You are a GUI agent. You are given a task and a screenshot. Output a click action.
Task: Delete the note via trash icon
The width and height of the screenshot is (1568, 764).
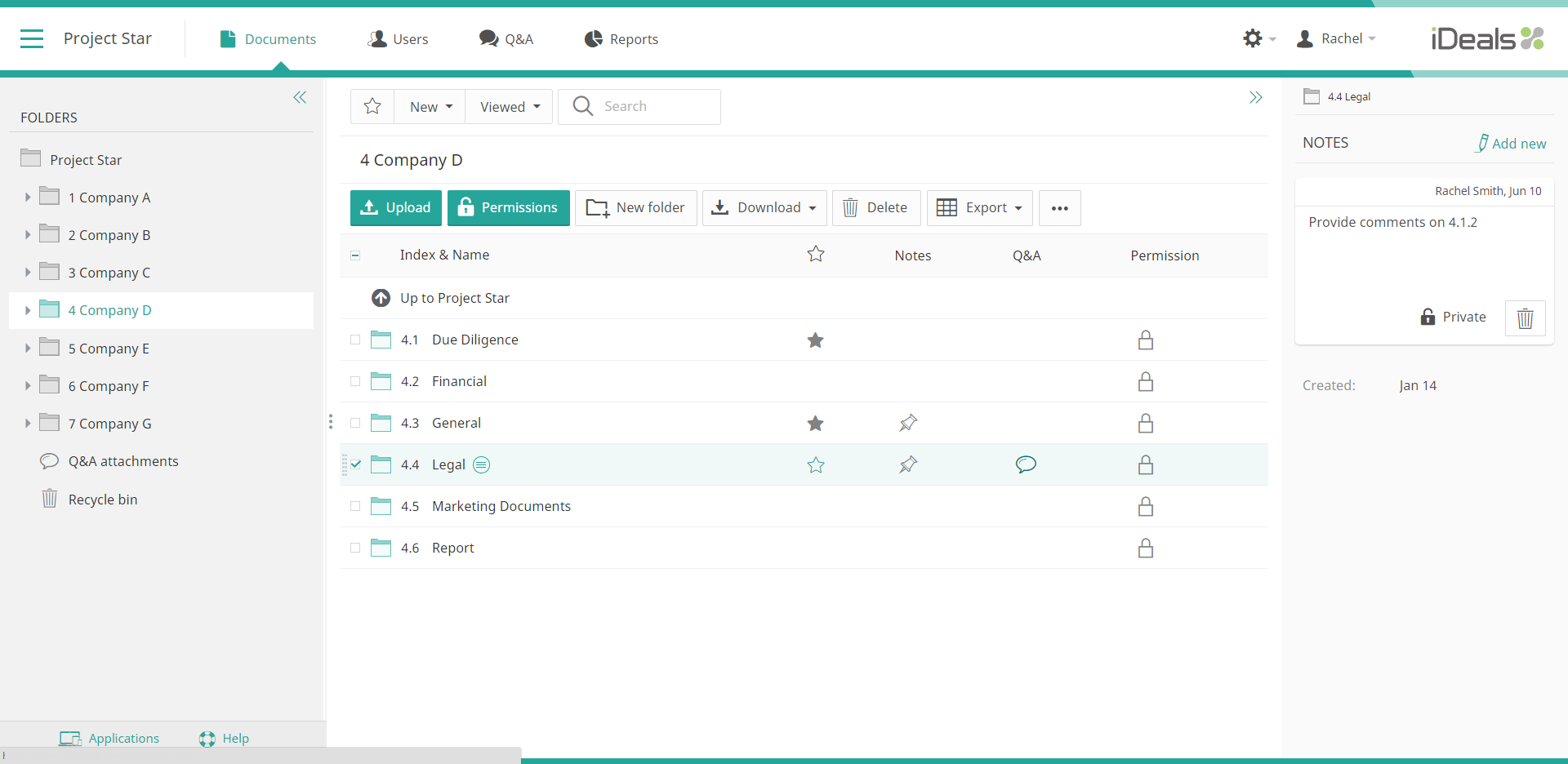1525,318
